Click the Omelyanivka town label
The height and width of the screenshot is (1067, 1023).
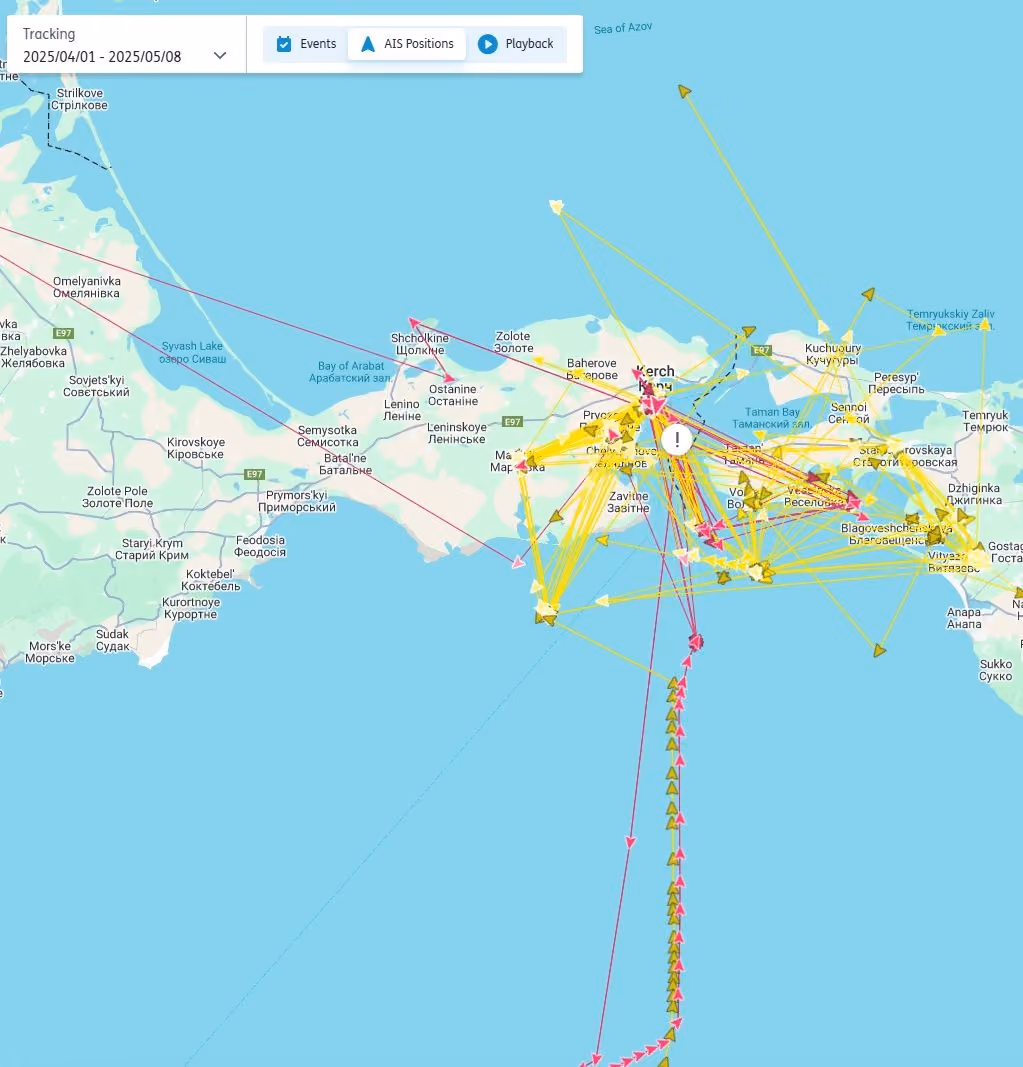(86, 287)
